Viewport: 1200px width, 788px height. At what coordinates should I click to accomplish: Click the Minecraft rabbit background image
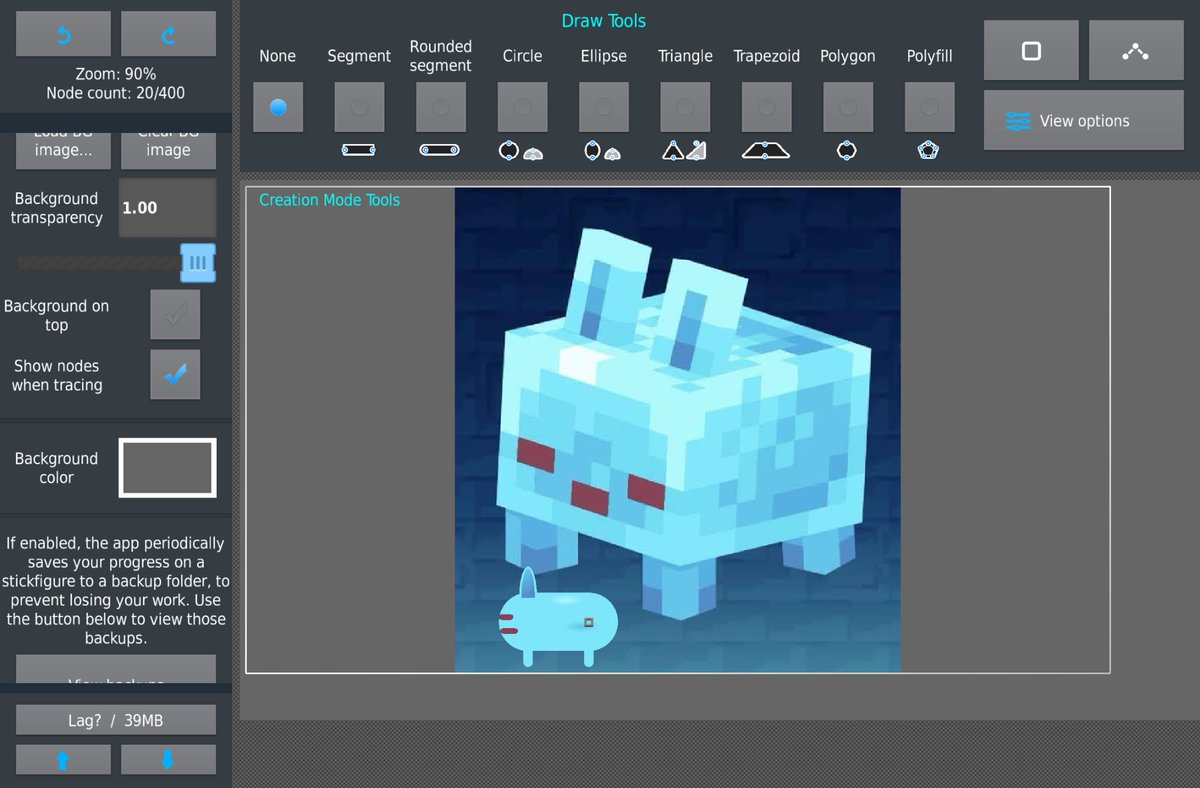[x=678, y=430]
